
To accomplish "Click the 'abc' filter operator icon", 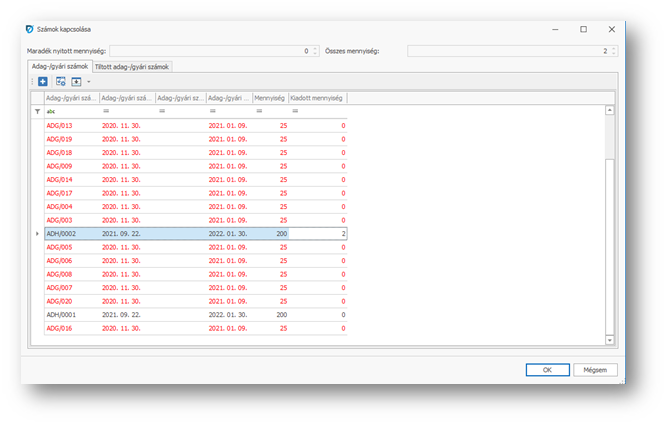I will [x=51, y=111].
